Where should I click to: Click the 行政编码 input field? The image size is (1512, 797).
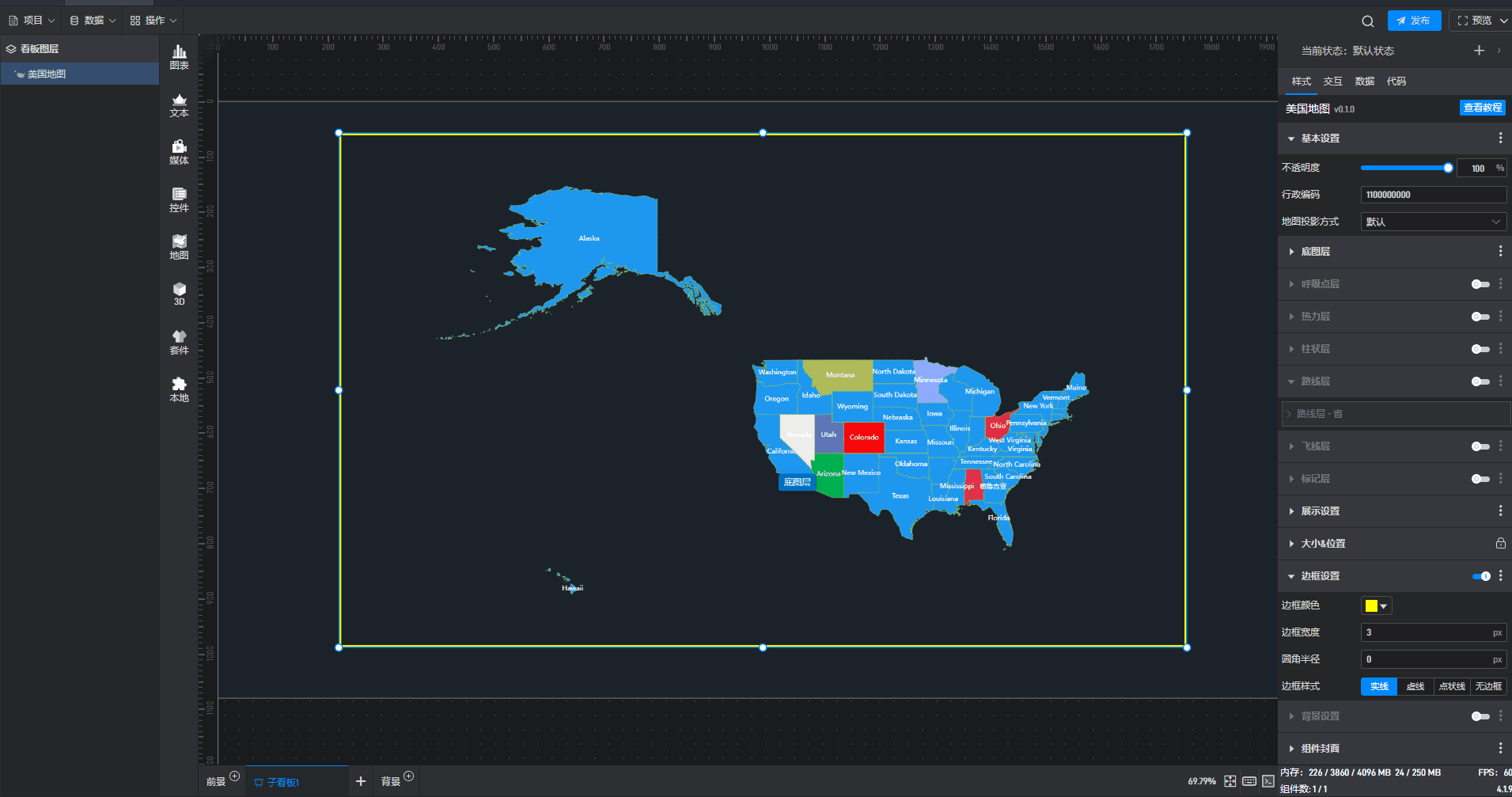tap(1433, 195)
